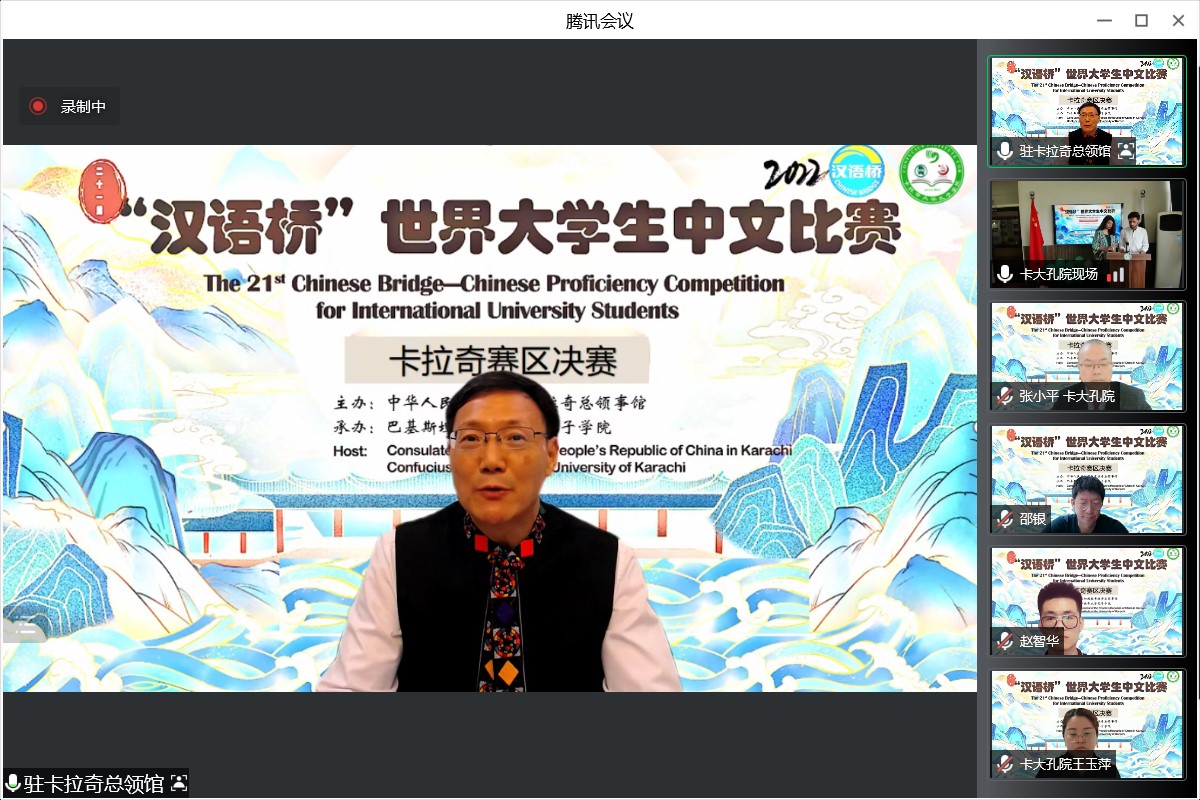Select the 邵银 participant video thumbnail
1200x800 pixels.
pyautogui.click(x=1087, y=479)
